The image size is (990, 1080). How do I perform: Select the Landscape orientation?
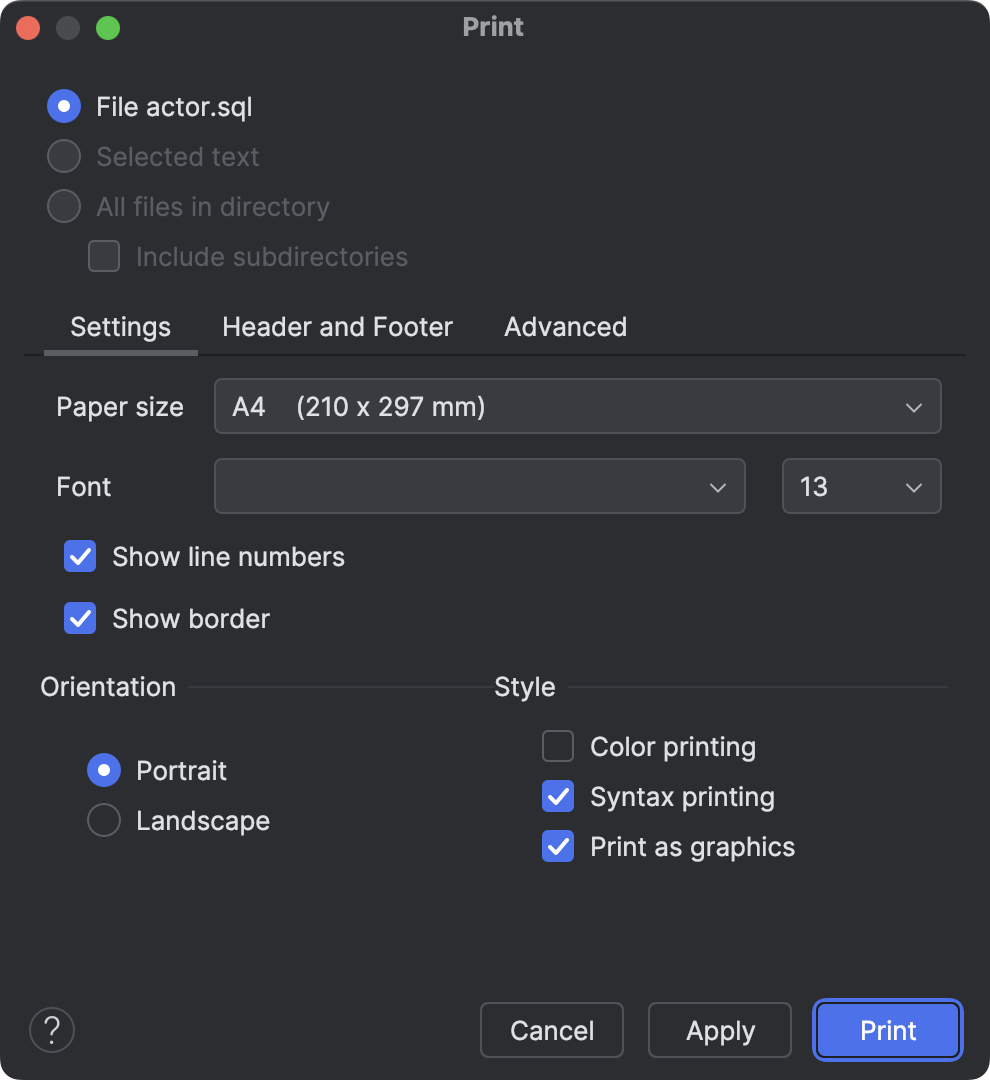103,820
